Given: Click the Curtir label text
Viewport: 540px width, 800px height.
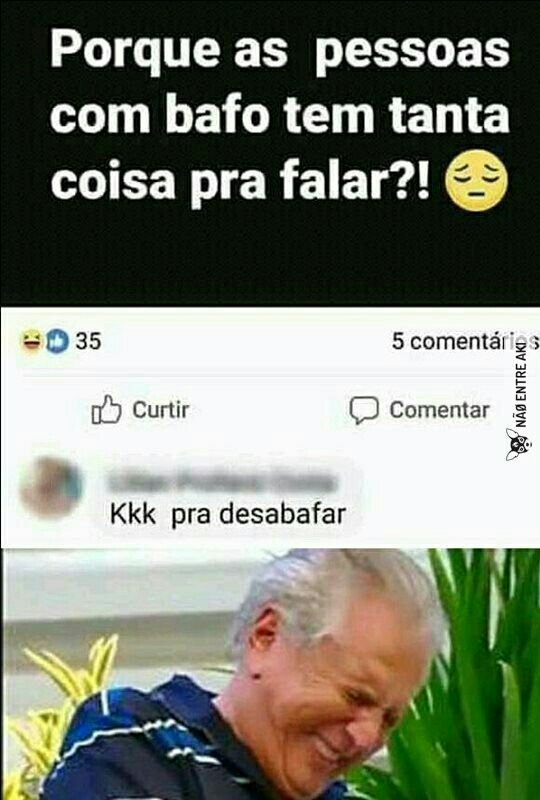Looking at the screenshot, I should (160, 410).
